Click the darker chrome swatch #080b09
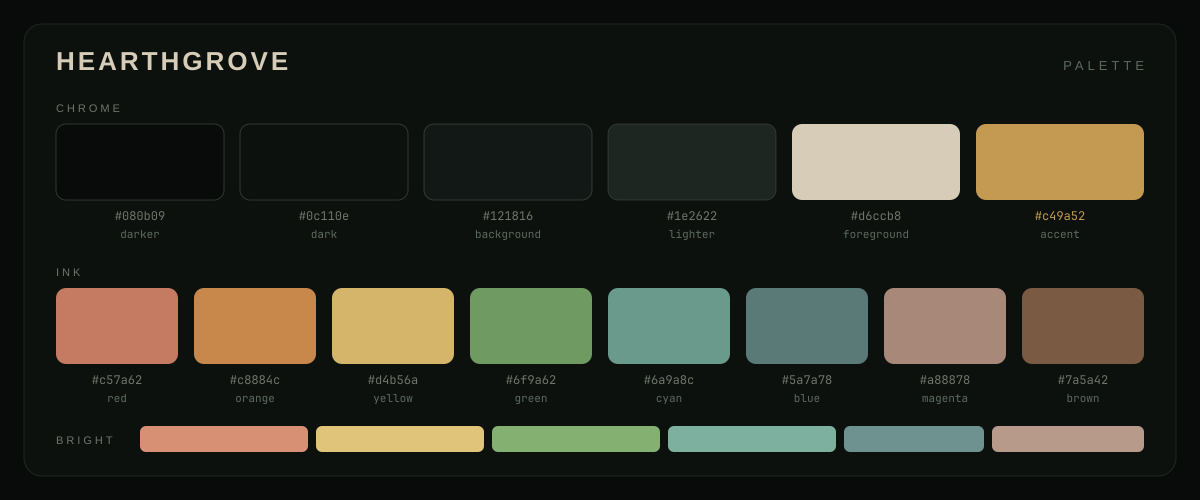The height and width of the screenshot is (500, 1200). tap(140, 162)
